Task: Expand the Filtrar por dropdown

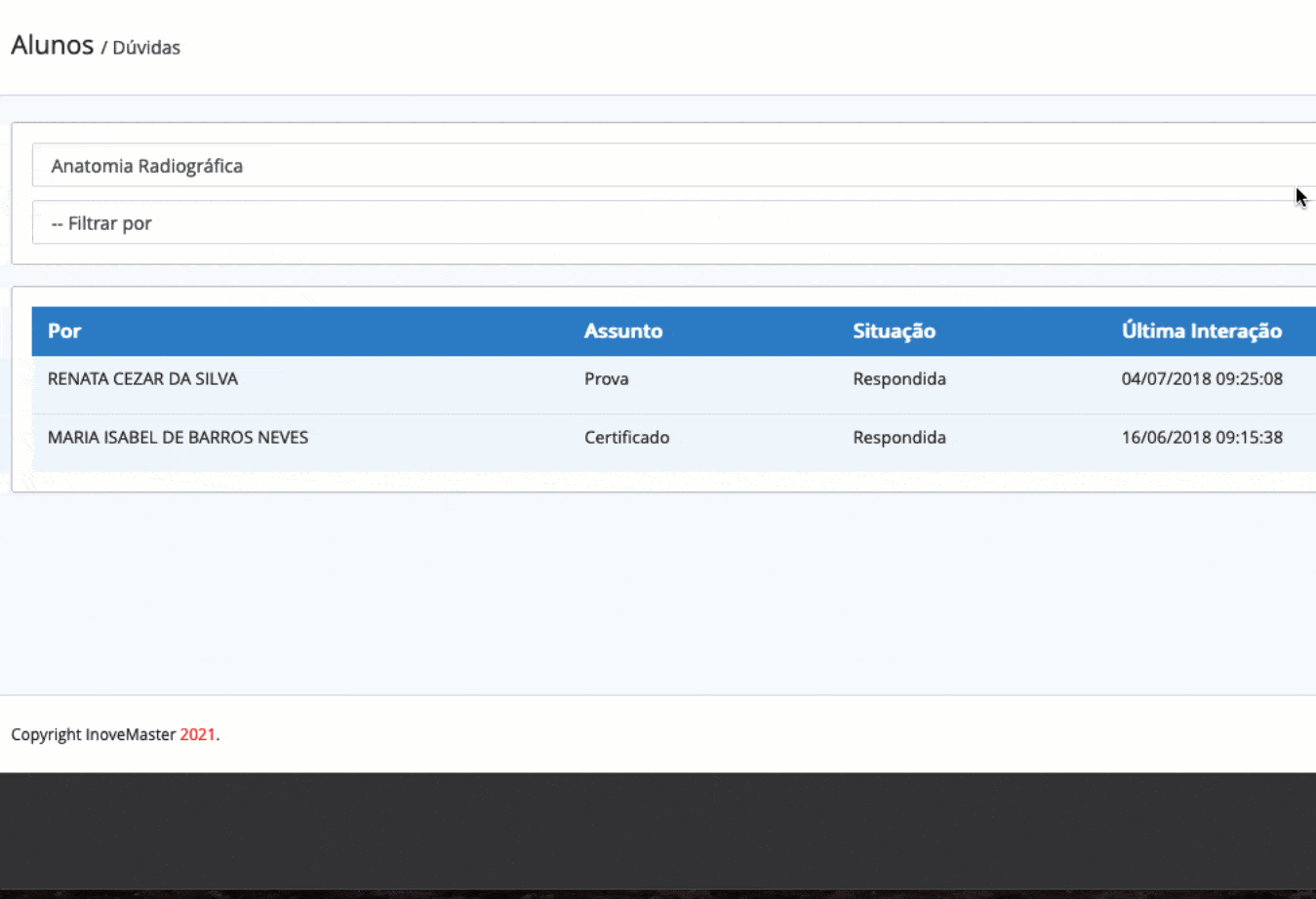Action: coord(673,223)
